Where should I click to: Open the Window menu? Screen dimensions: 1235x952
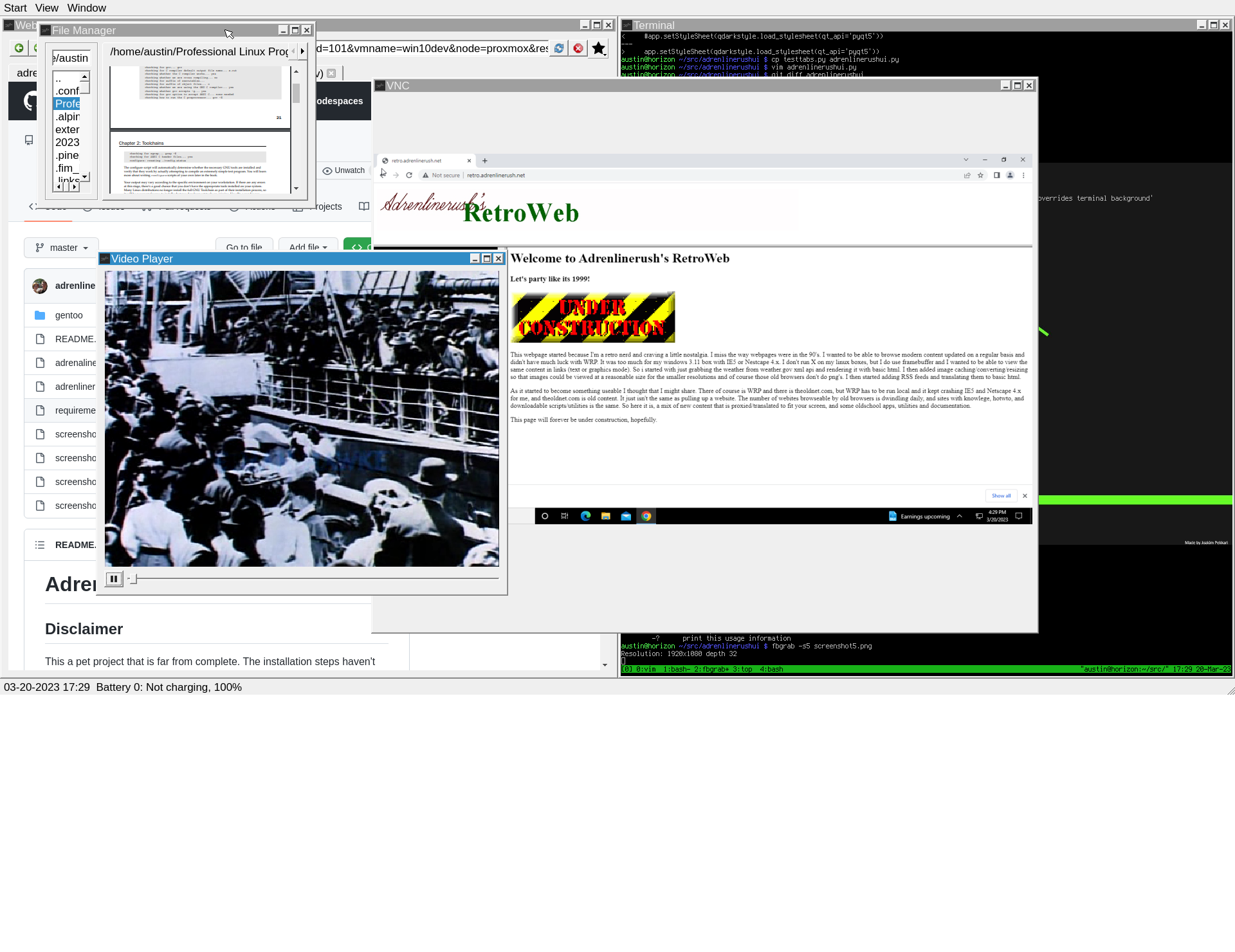[86, 8]
